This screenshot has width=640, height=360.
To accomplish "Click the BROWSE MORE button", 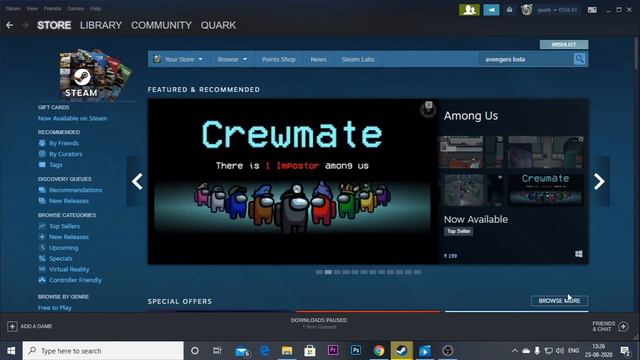I will 559,300.
